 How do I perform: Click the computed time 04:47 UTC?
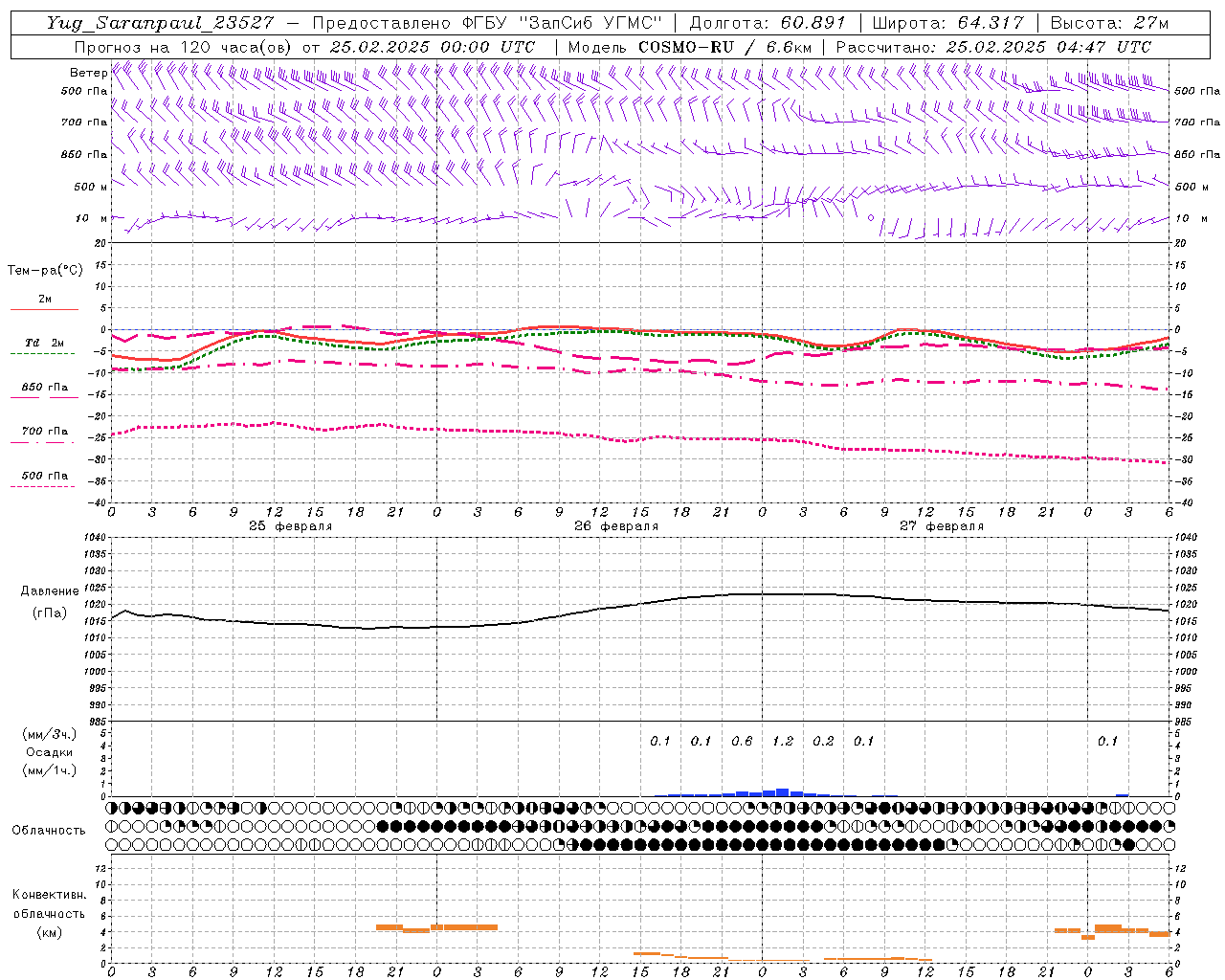(1096, 47)
